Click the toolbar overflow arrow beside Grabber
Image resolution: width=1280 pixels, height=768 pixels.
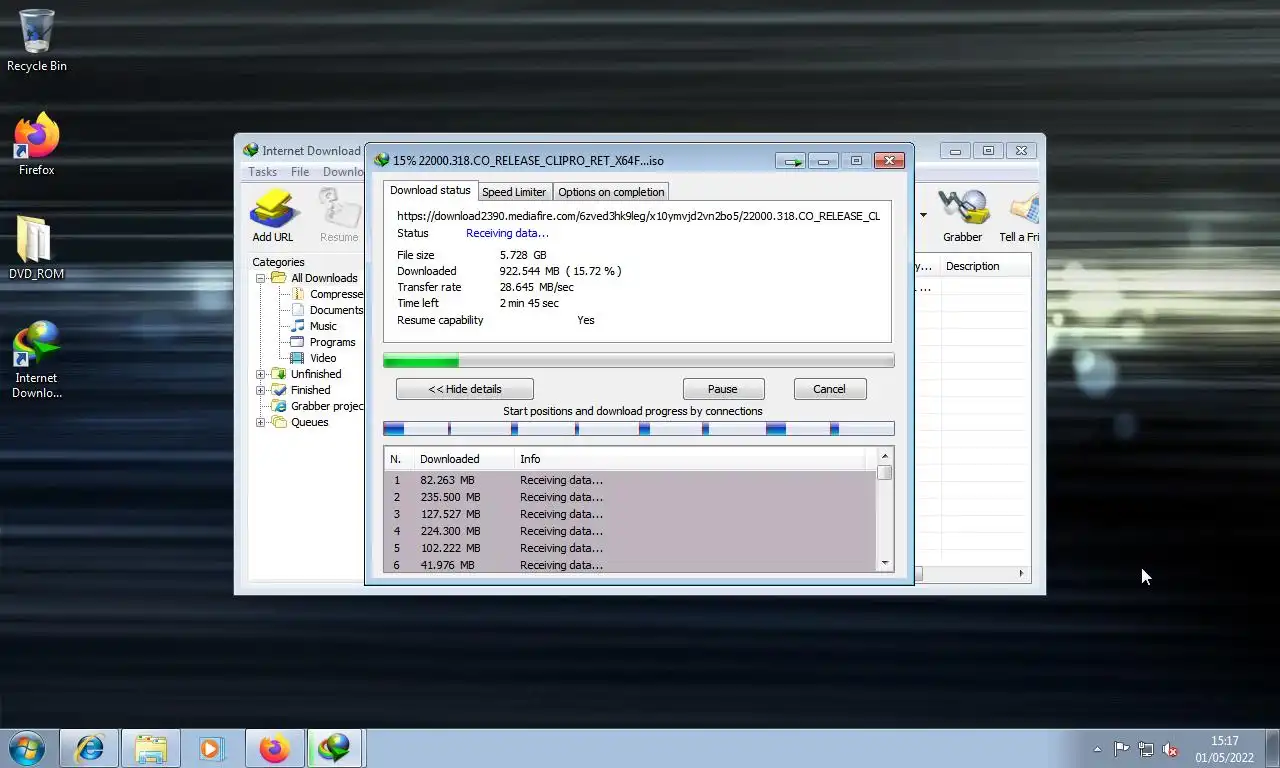tap(923, 215)
